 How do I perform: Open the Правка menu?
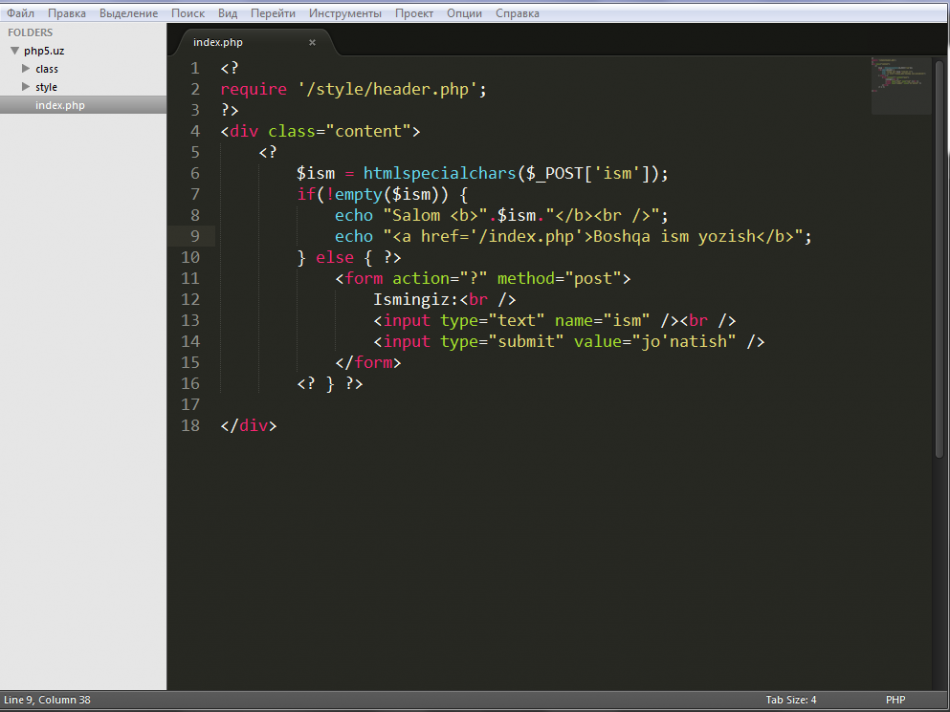tap(66, 13)
